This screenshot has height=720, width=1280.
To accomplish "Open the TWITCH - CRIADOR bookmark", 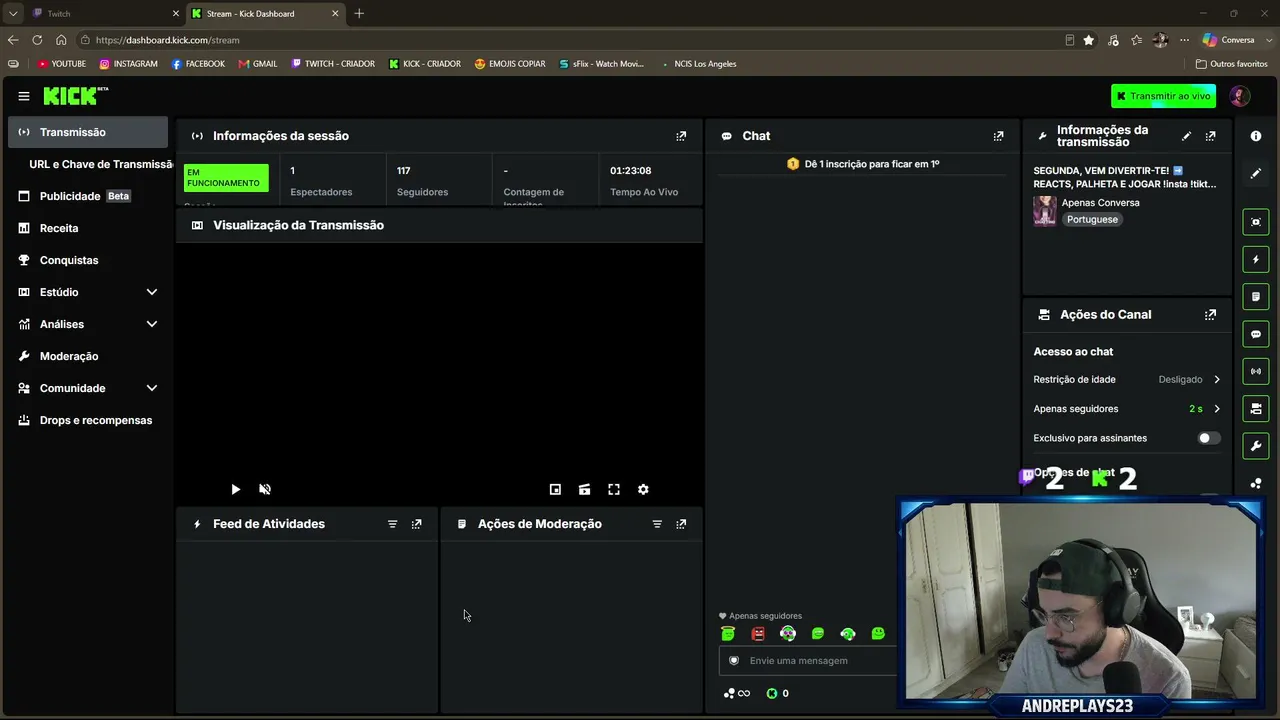I will click(333, 64).
